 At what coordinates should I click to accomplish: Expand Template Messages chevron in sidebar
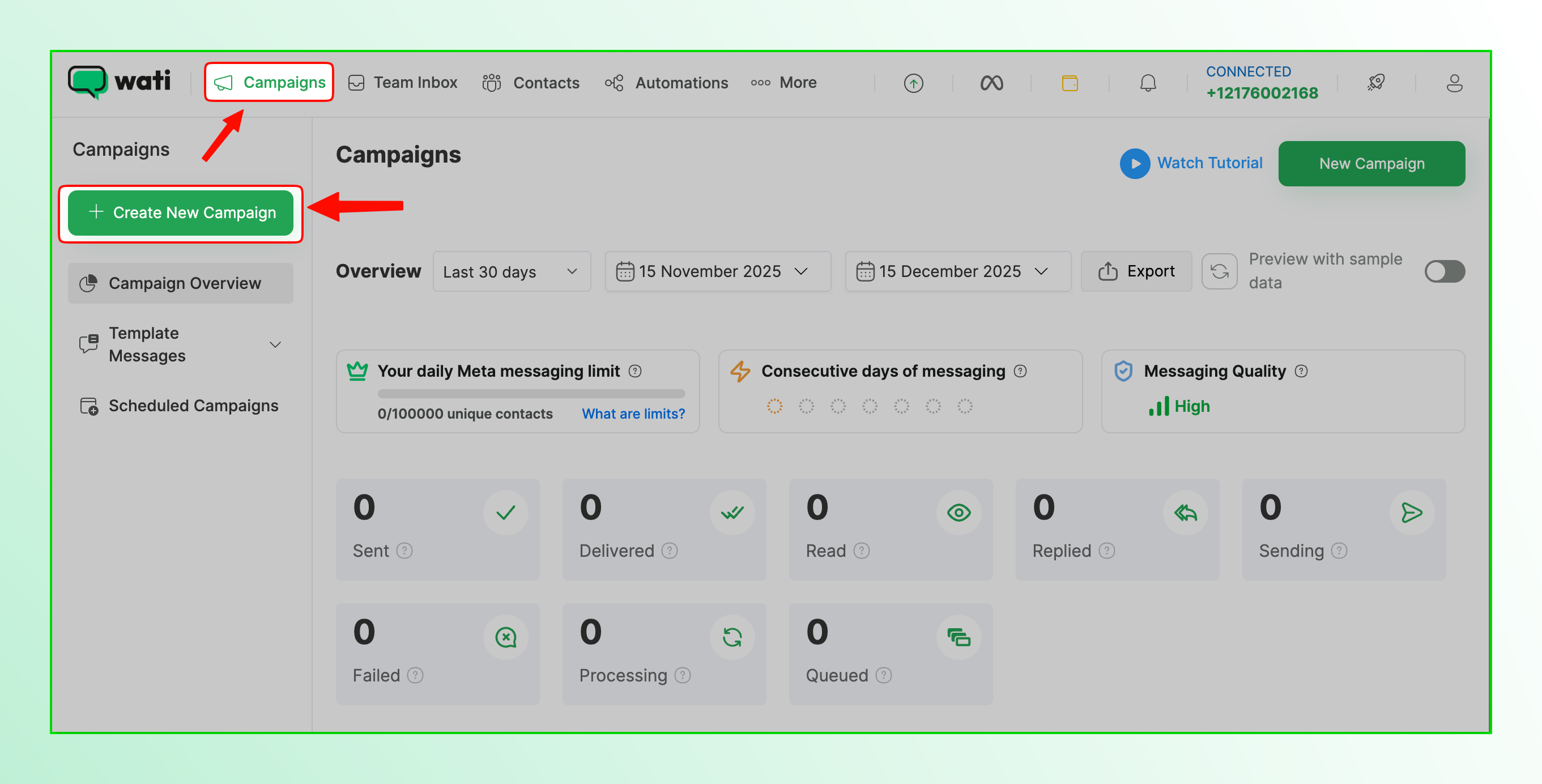point(275,345)
